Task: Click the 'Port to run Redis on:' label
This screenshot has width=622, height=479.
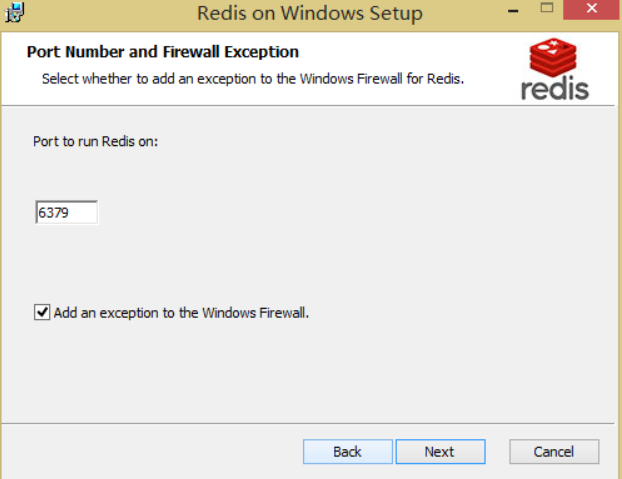Action: 95,142
